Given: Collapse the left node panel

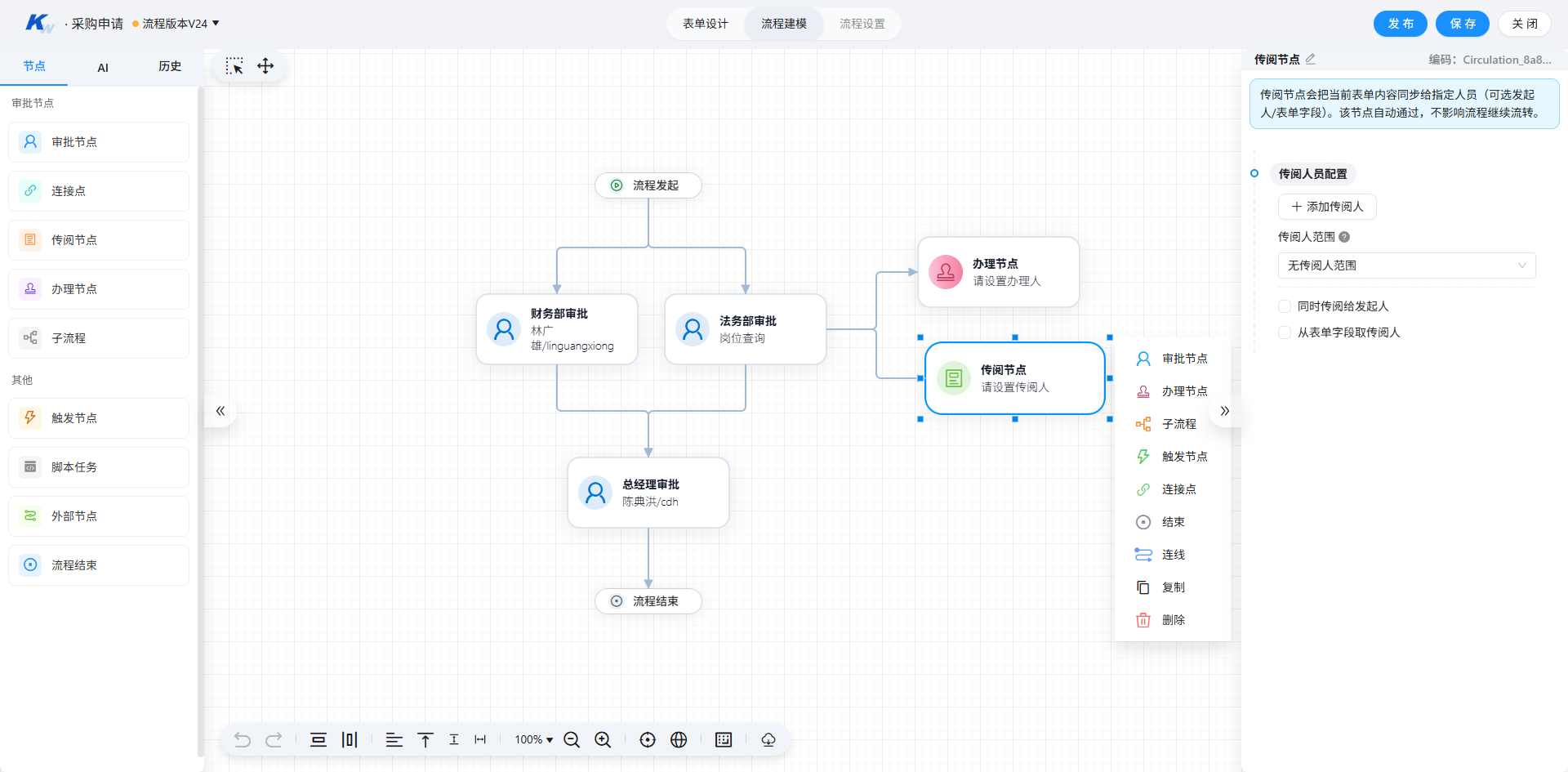Looking at the screenshot, I should coord(220,411).
